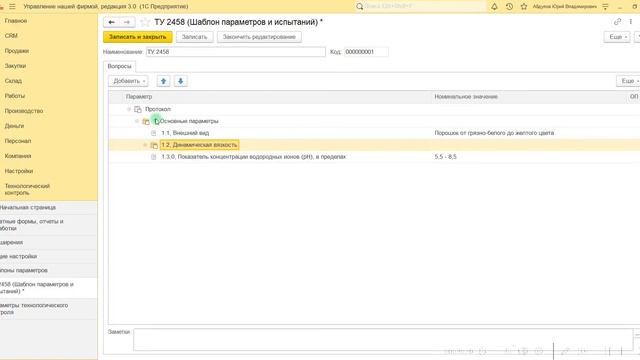Open Закупки section
The height and width of the screenshot is (360, 640).
click(x=16, y=66)
